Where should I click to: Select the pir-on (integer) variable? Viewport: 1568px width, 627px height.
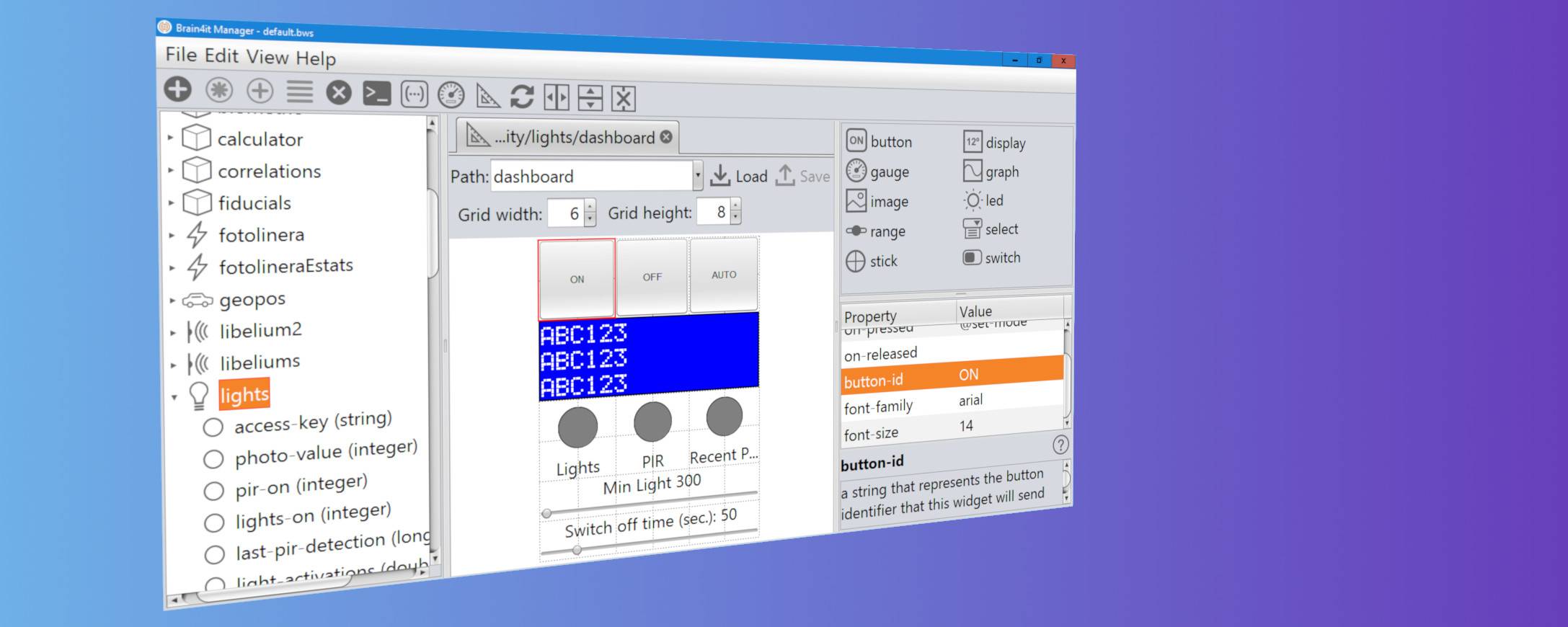click(x=301, y=486)
